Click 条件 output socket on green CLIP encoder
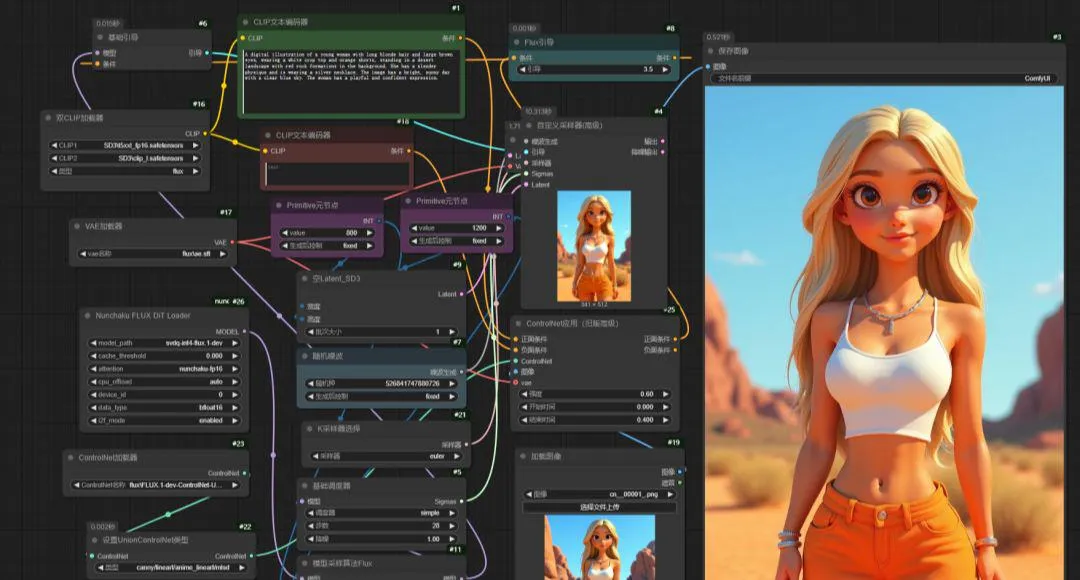 (460, 38)
